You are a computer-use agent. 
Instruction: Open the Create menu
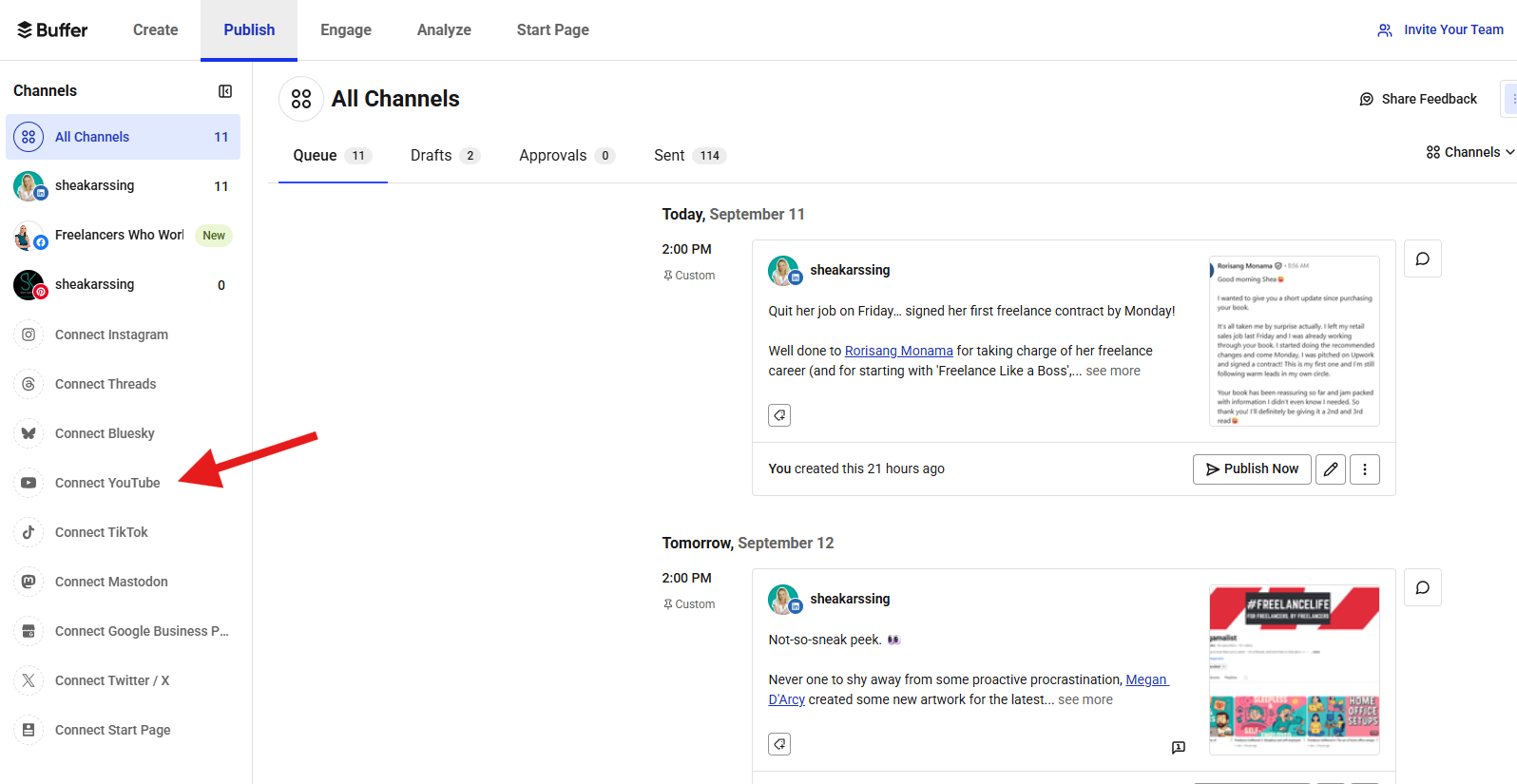click(156, 29)
